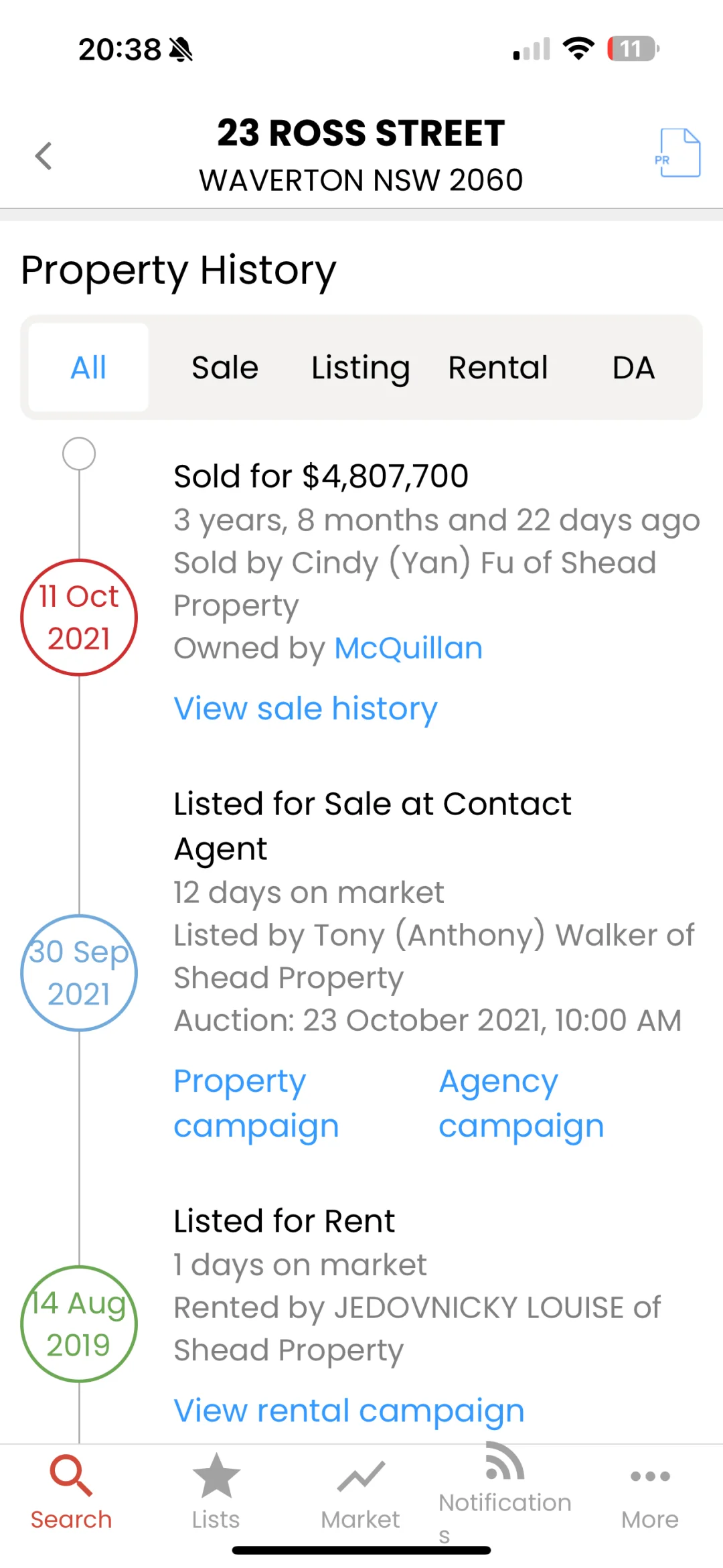Switch to the DA filter tab
The height and width of the screenshot is (1568, 723).
(x=633, y=367)
